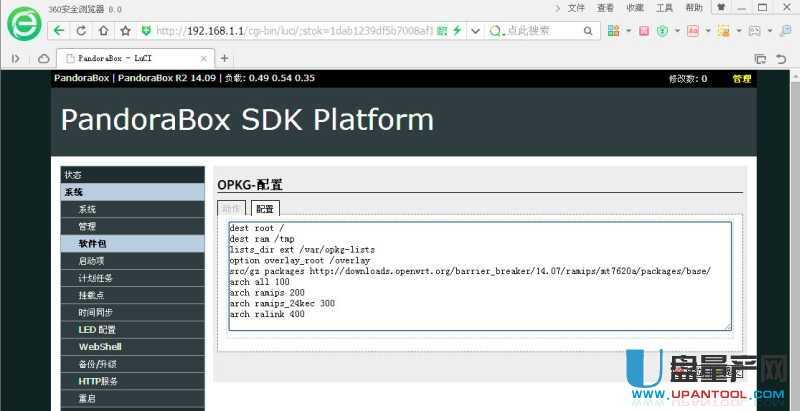Click the 'dest ram /tmp' line

[262, 239]
